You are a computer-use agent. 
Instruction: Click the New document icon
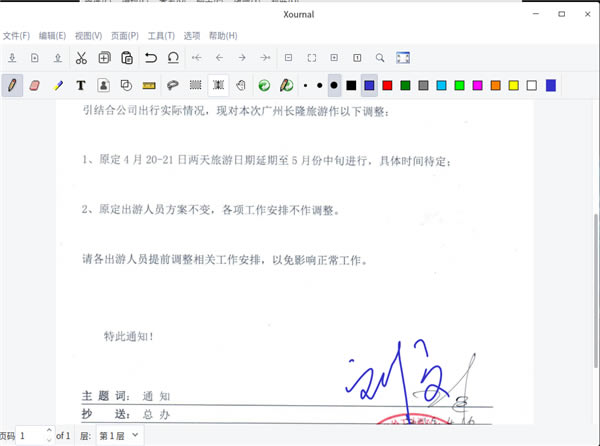35,58
